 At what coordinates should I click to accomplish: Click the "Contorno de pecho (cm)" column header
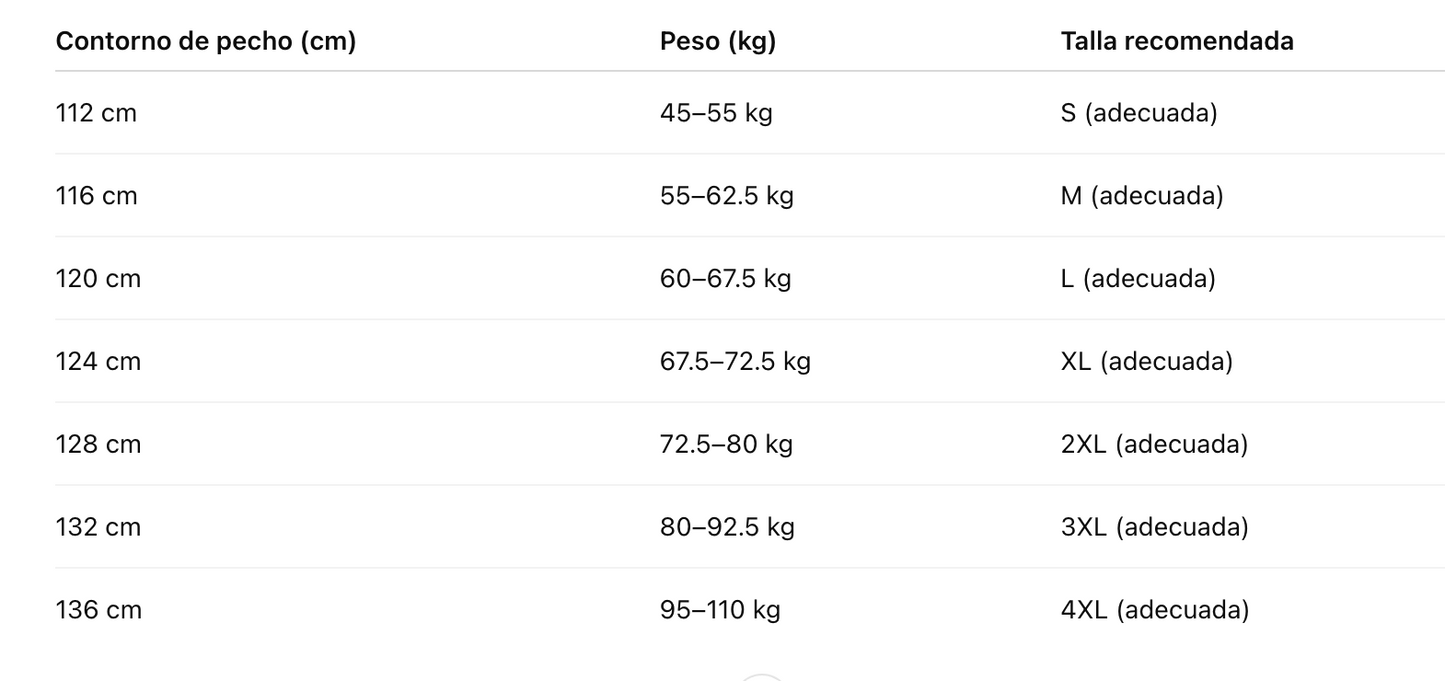205,41
